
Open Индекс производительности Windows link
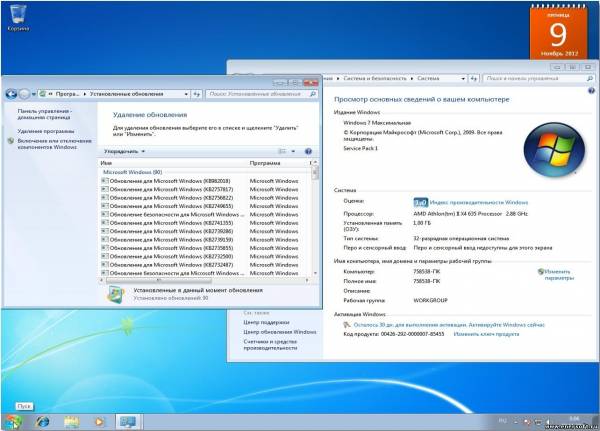coord(479,202)
